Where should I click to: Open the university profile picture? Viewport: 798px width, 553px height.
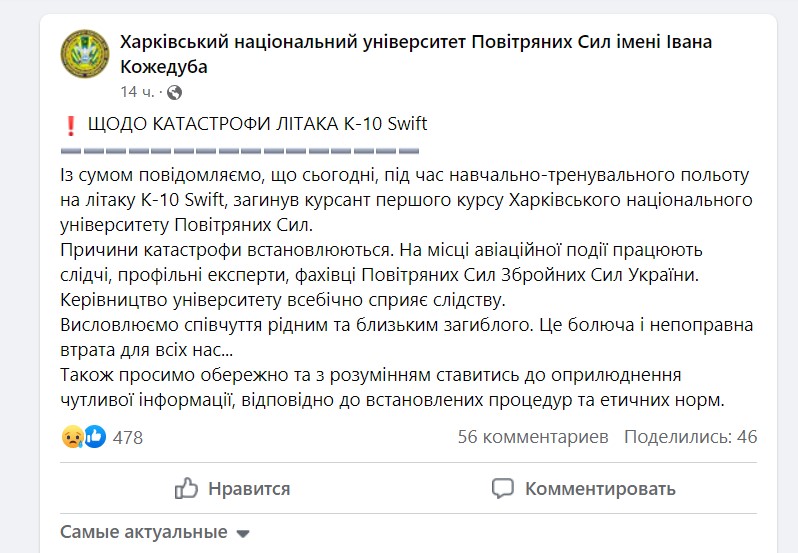(x=85, y=54)
